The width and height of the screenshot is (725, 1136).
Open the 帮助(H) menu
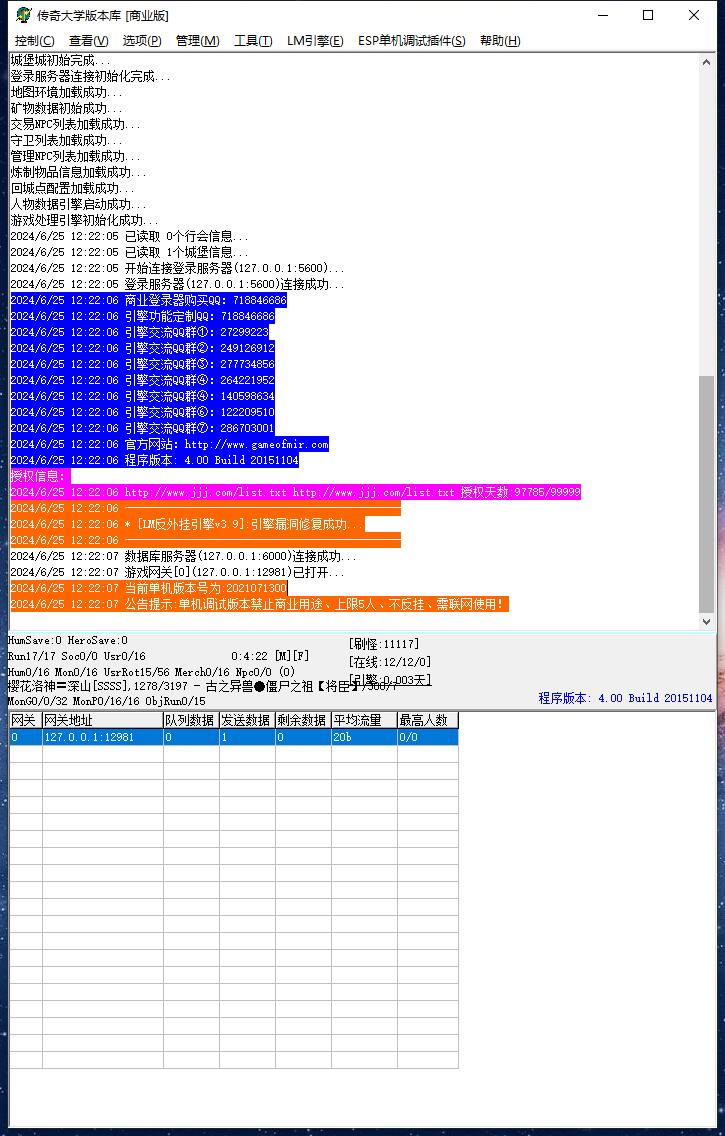point(500,41)
